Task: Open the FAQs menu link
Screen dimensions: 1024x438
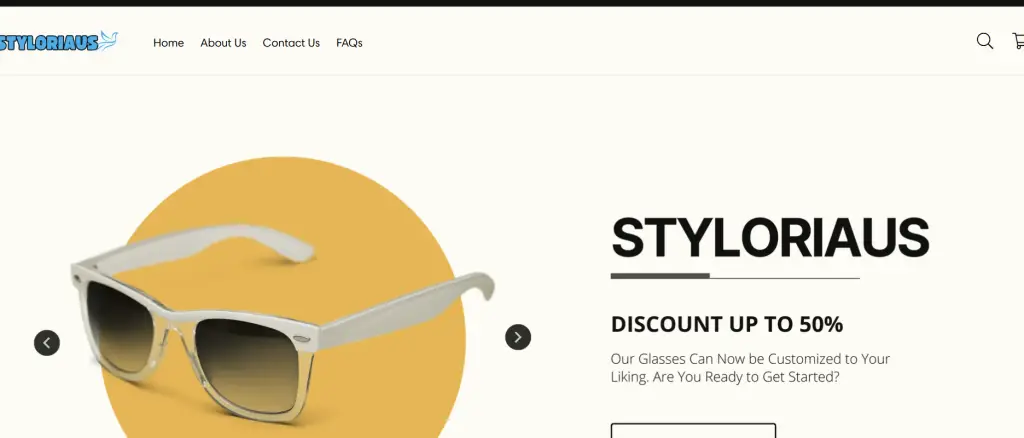Action: pos(349,43)
